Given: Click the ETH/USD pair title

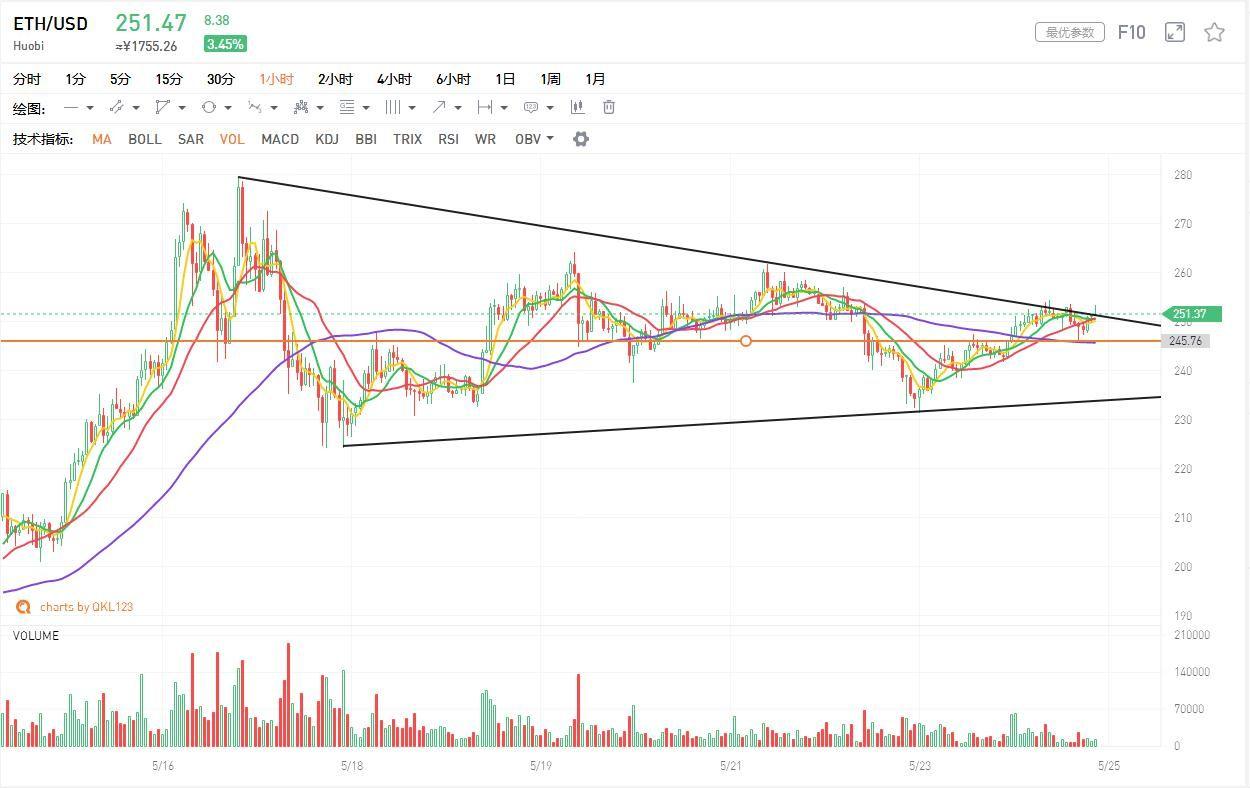Looking at the screenshot, I should tap(50, 23).
